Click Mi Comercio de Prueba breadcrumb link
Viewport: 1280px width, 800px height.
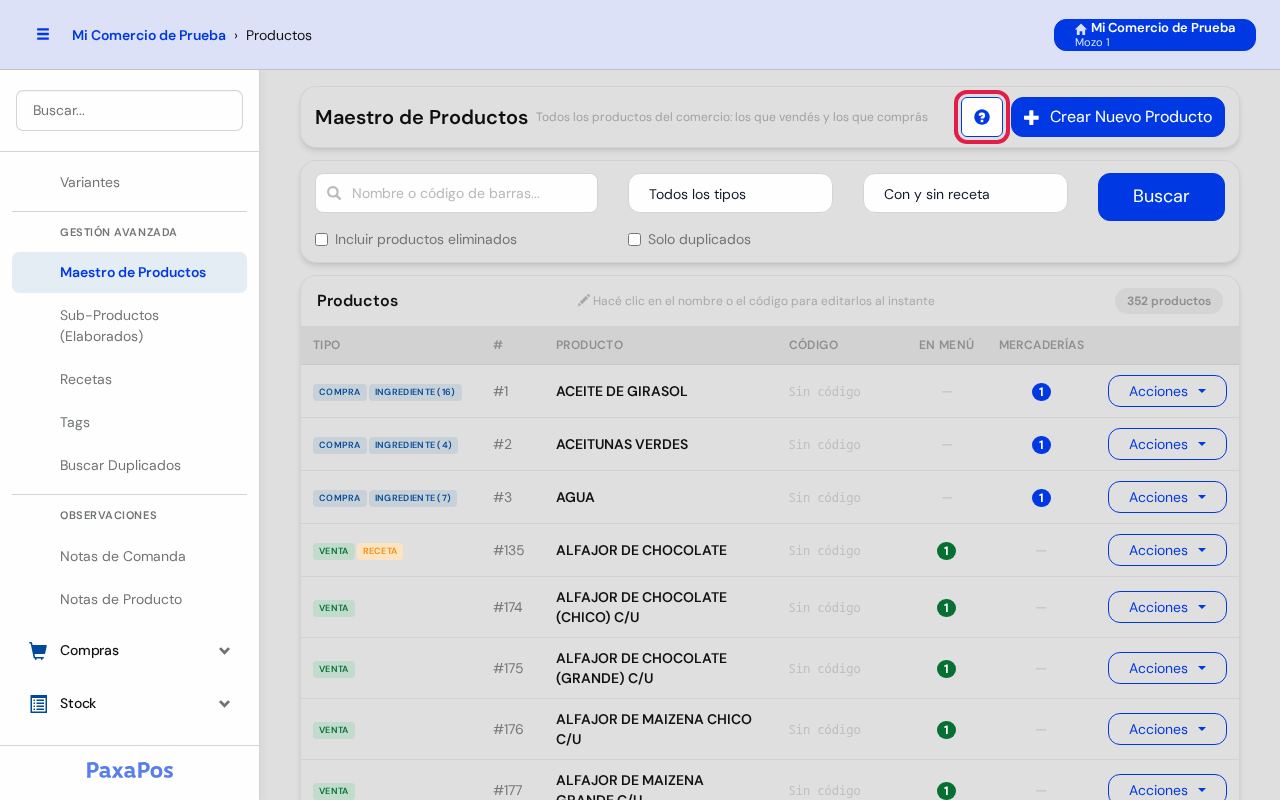point(149,35)
